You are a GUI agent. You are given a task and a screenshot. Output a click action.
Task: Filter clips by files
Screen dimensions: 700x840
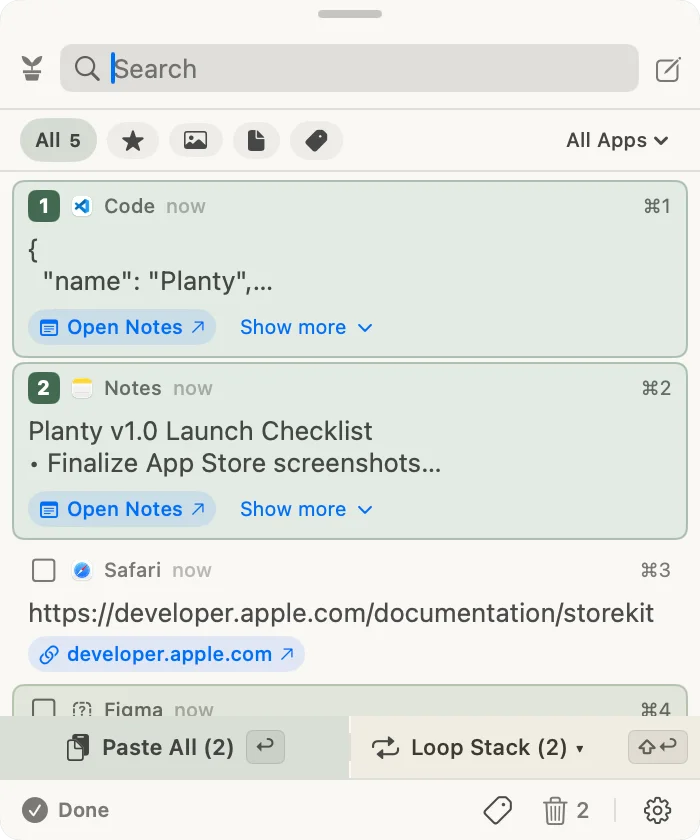click(257, 141)
